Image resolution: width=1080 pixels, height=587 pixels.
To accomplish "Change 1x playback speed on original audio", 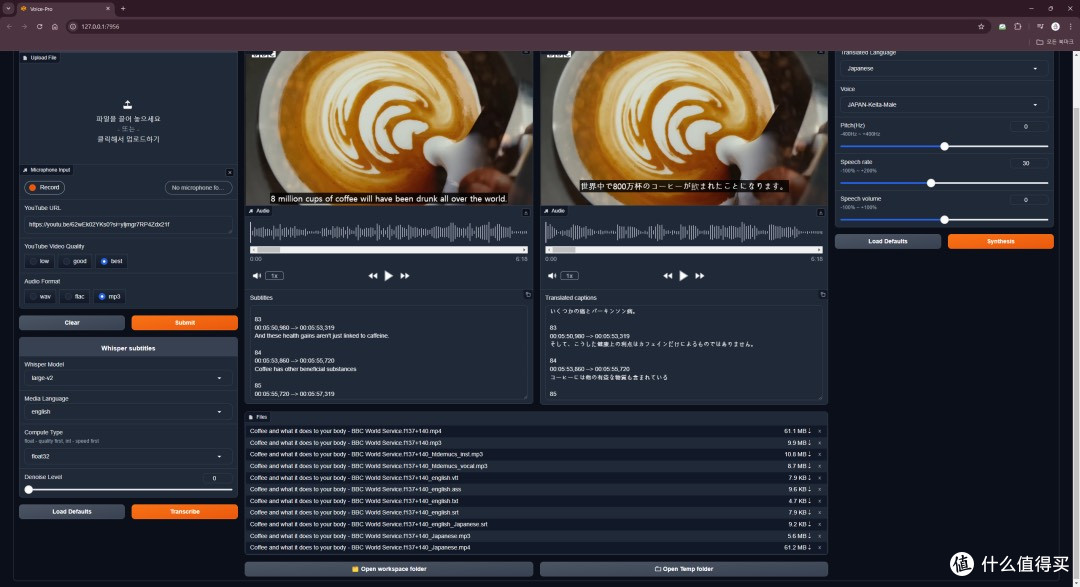I will click(274, 276).
